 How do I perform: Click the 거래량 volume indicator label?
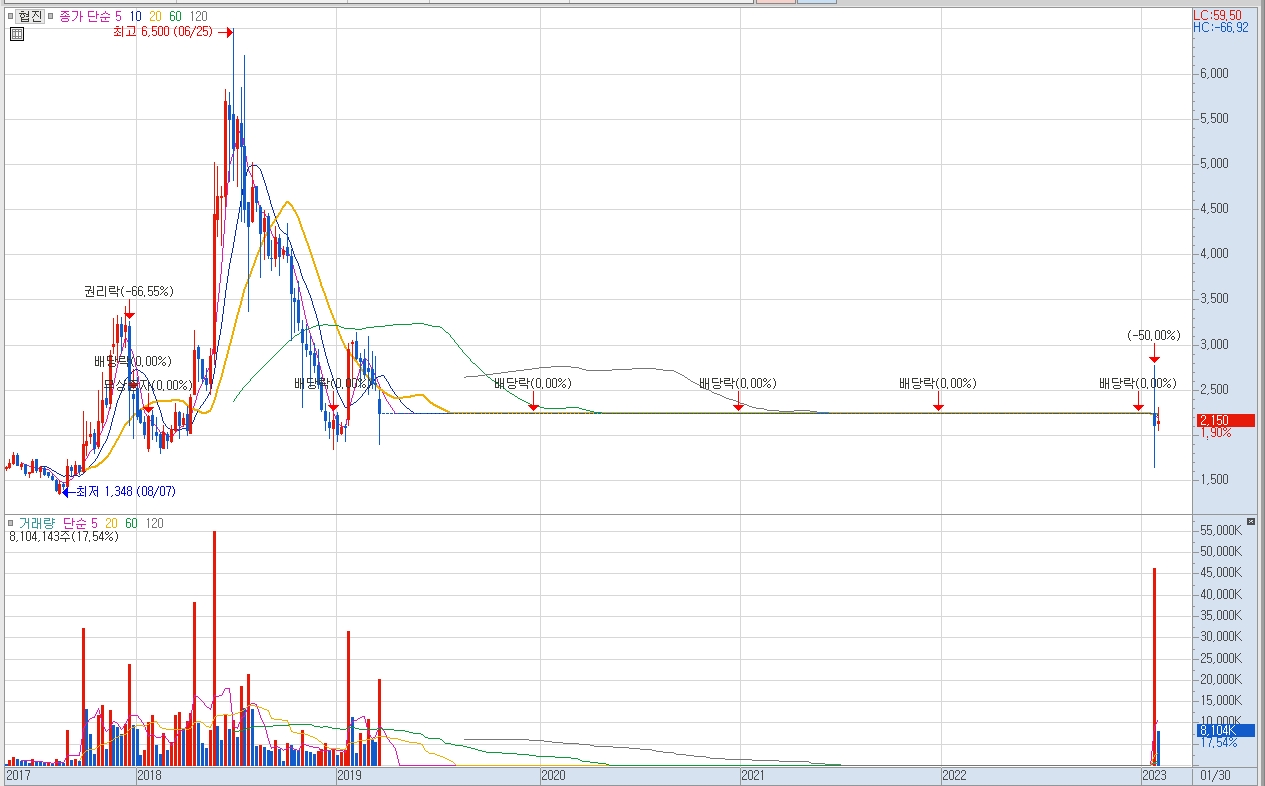[x=37, y=523]
